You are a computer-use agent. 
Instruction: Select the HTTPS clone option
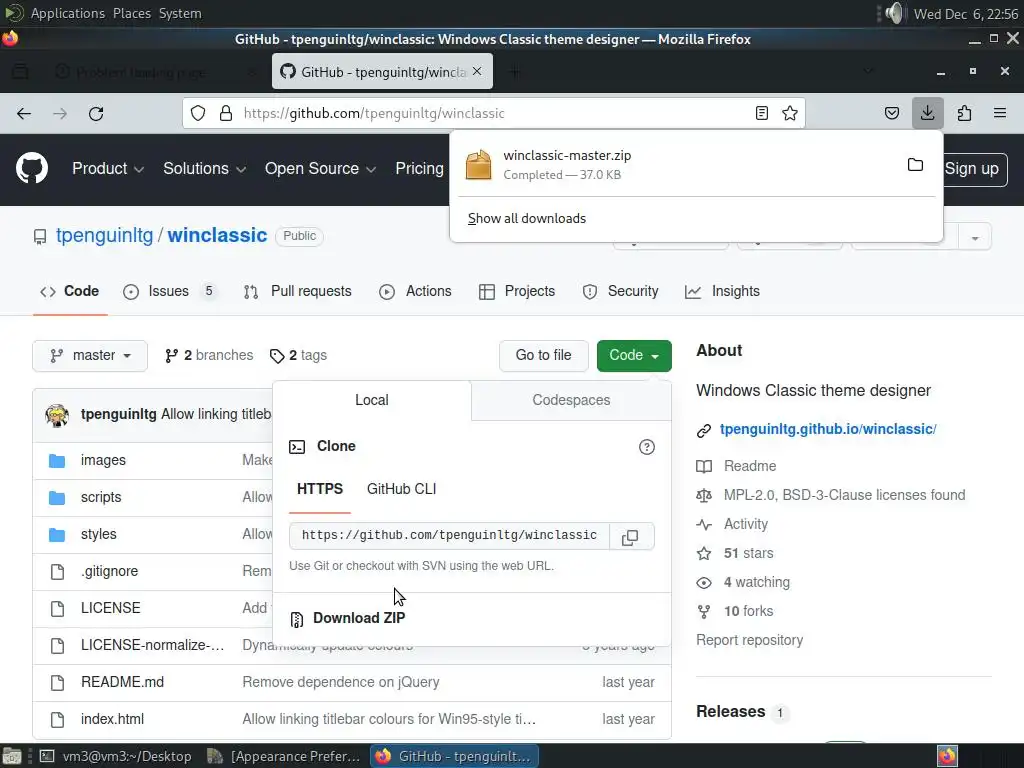point(320,489)
